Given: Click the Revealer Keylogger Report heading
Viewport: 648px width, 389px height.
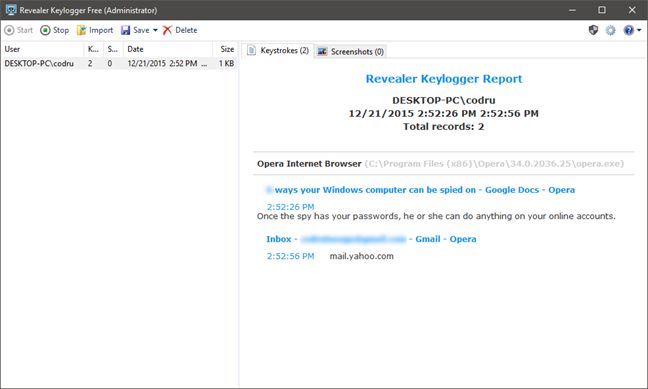Looking at the screenshot, I should click(x=444, y=79).
